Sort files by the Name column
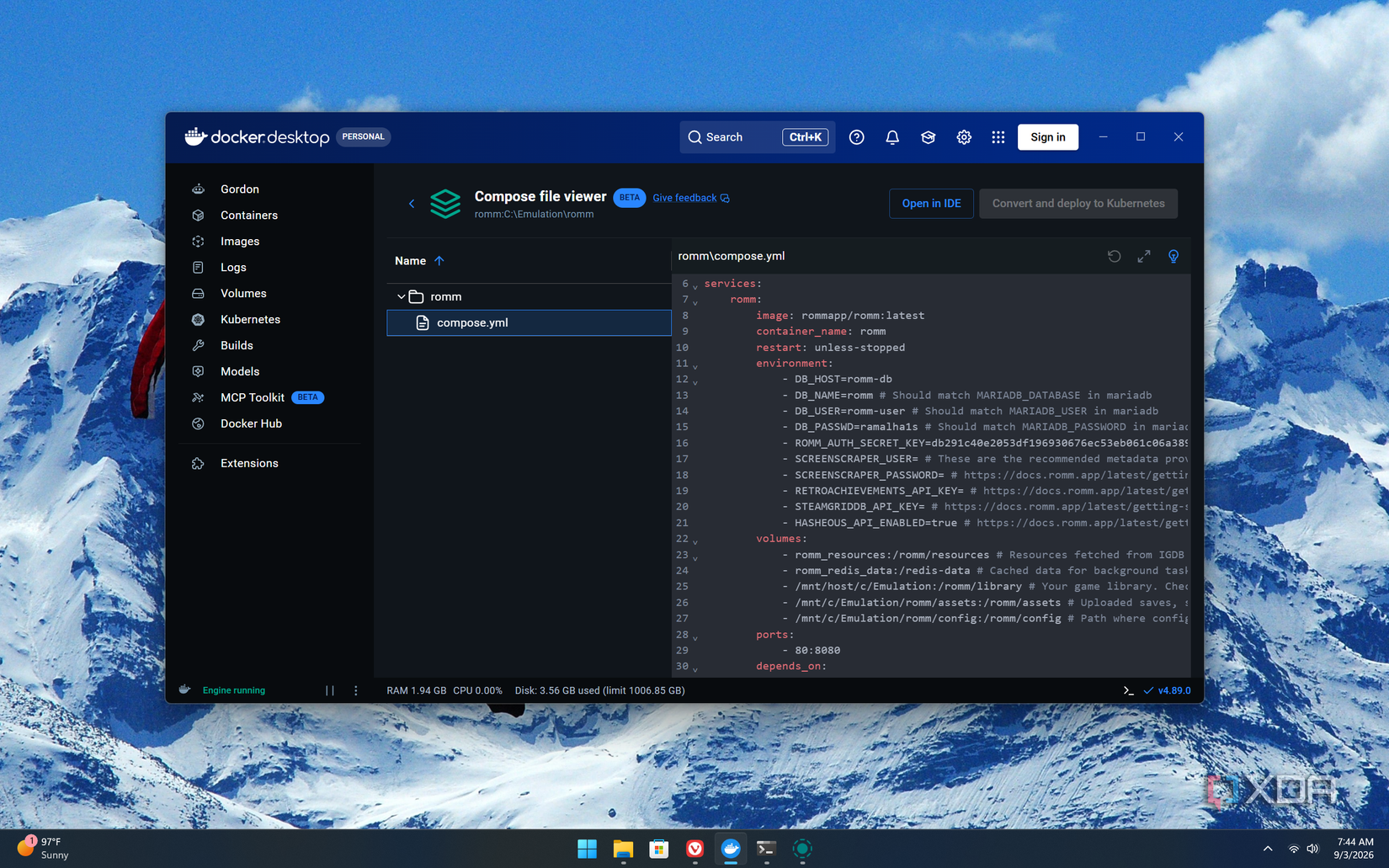The image size is (1389, 868). [x=419, y=261]
